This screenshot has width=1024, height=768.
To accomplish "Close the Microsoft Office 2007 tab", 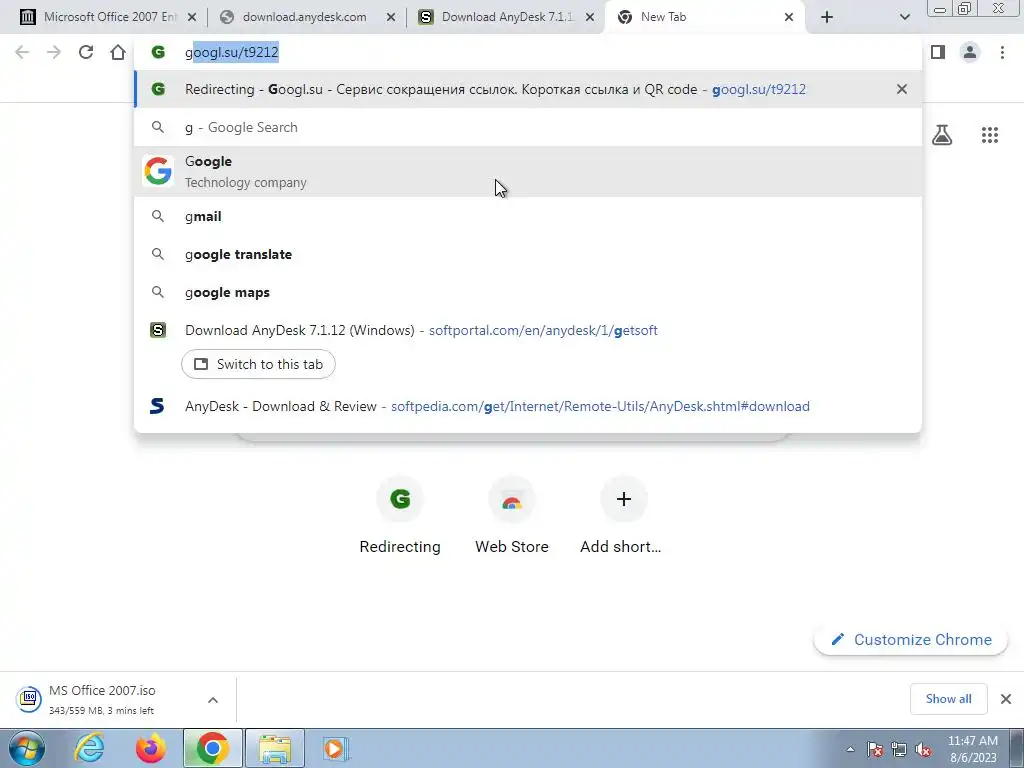I will [x=192, y=18].
